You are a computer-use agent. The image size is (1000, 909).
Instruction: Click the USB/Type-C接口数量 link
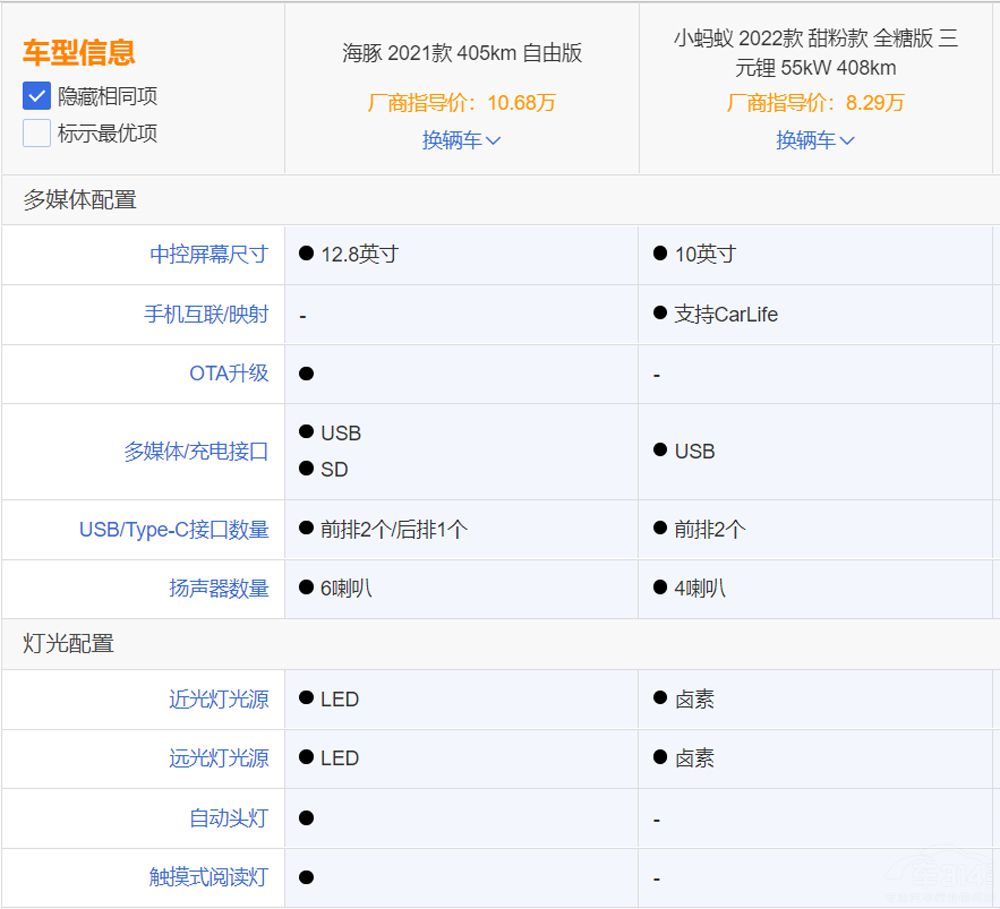pyautogui.click(x=174, y=529)
